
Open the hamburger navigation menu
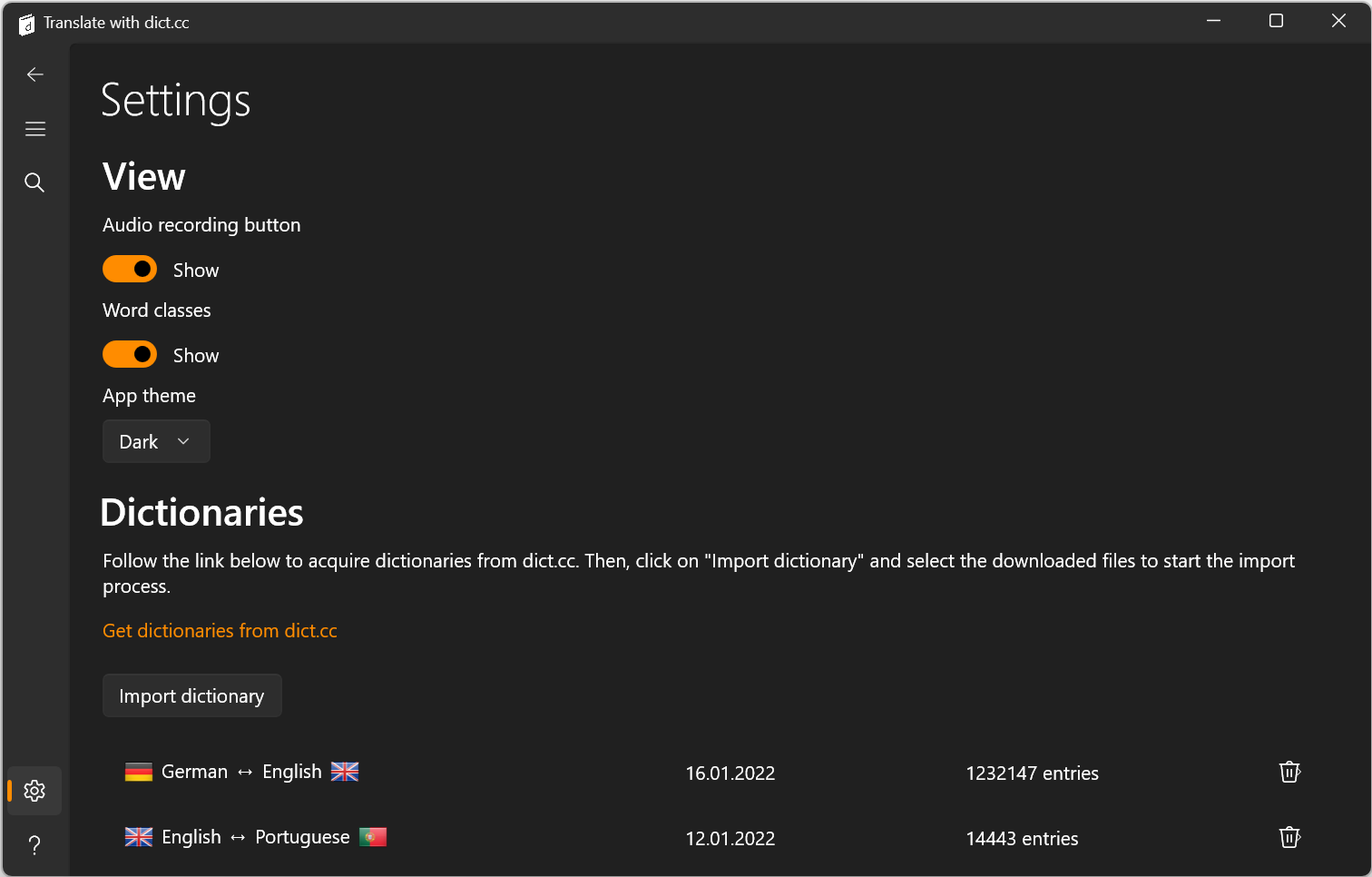tap(35, 129)
